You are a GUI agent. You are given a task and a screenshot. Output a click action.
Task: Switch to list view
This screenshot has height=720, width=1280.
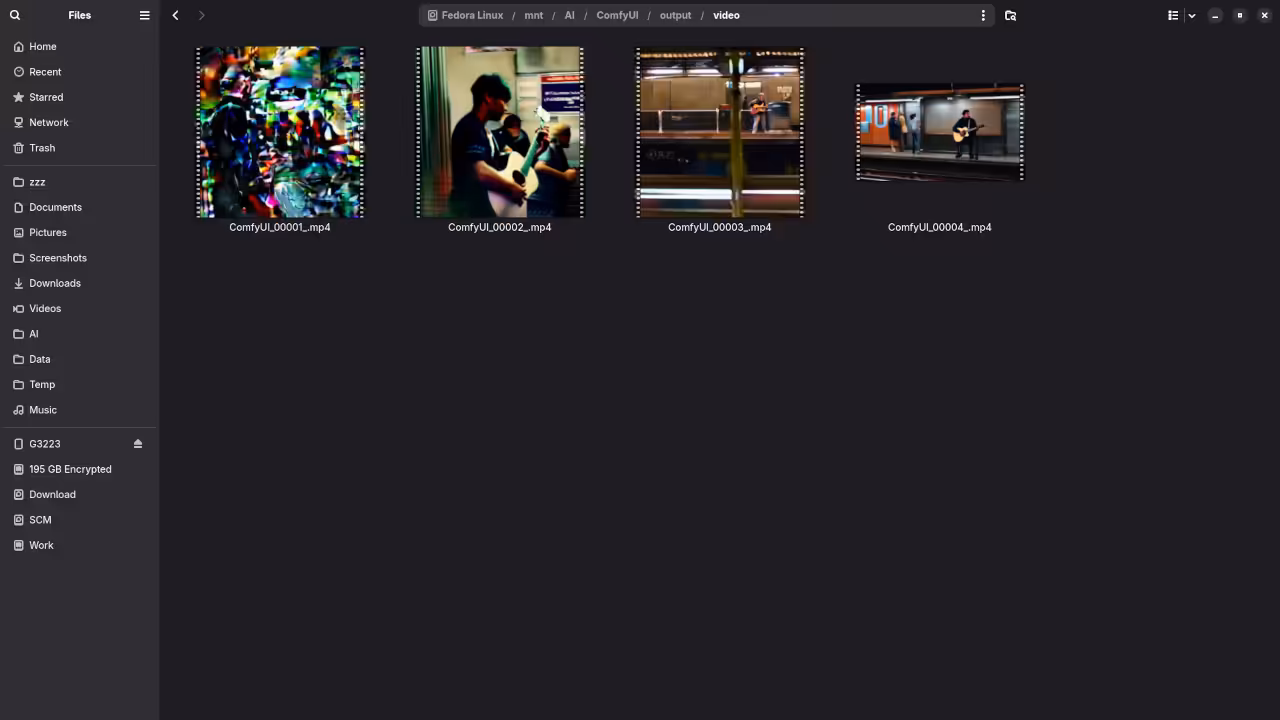pyautogui.click(x=1172, y=15)
